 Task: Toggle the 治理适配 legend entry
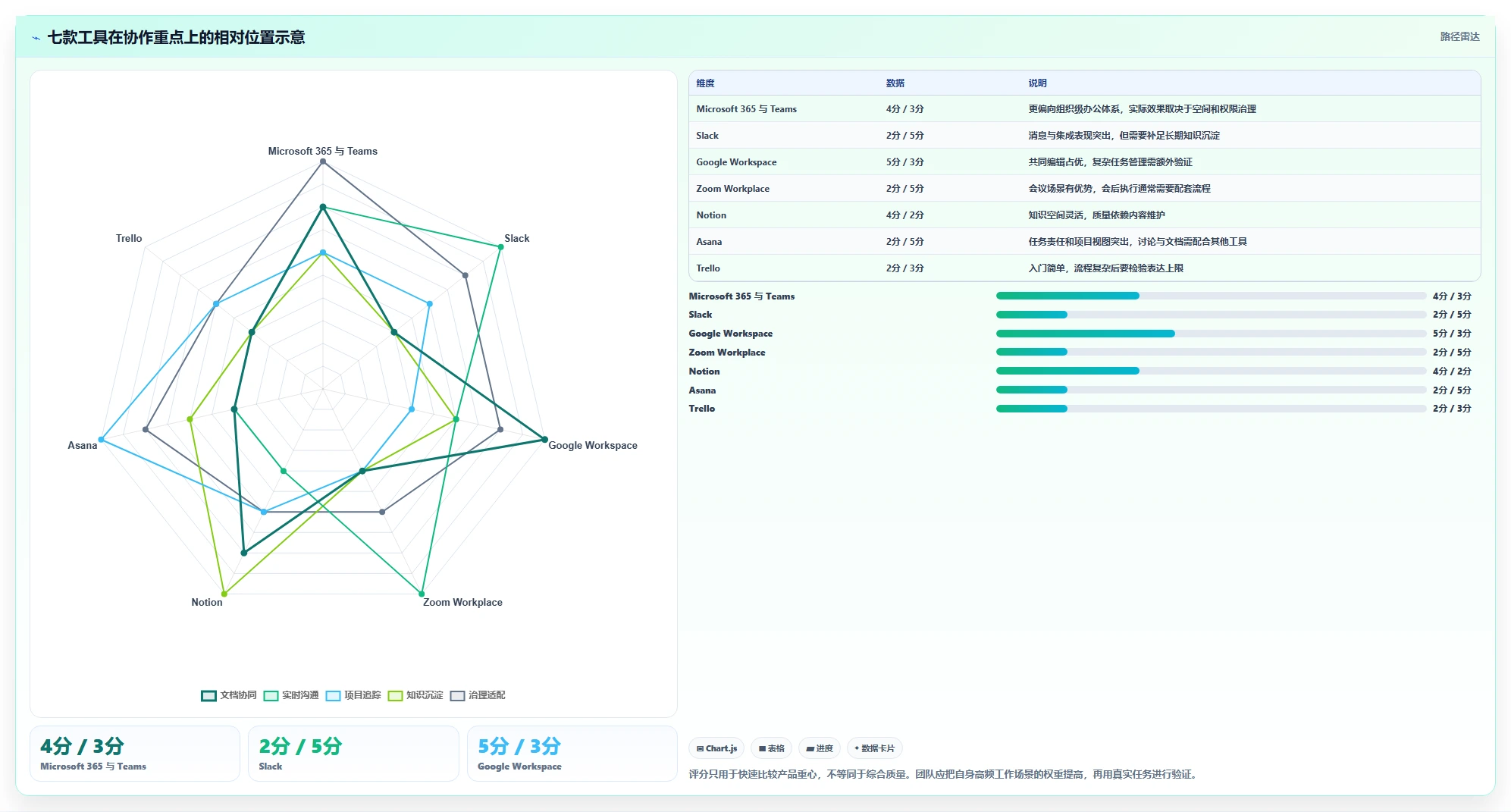[478, 695]
